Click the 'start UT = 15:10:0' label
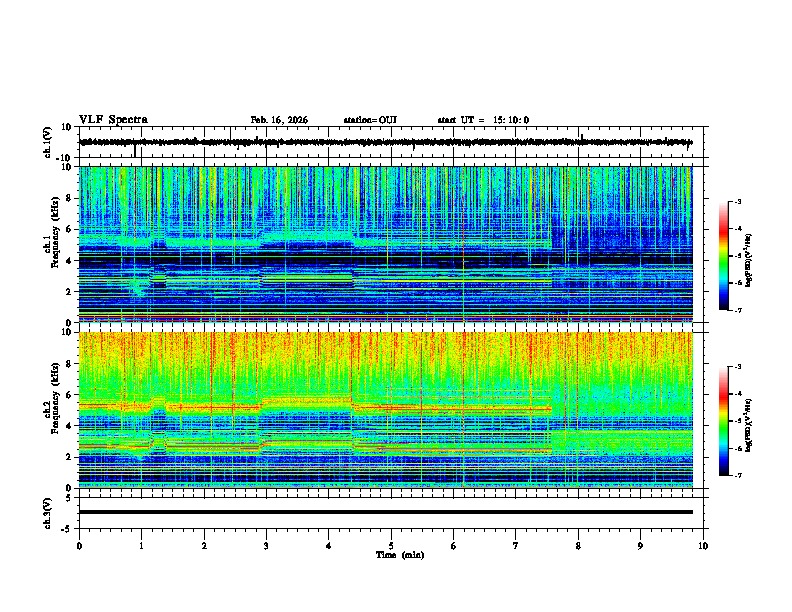The height and width of the screenshot is (612, 792). click(483, 120)
